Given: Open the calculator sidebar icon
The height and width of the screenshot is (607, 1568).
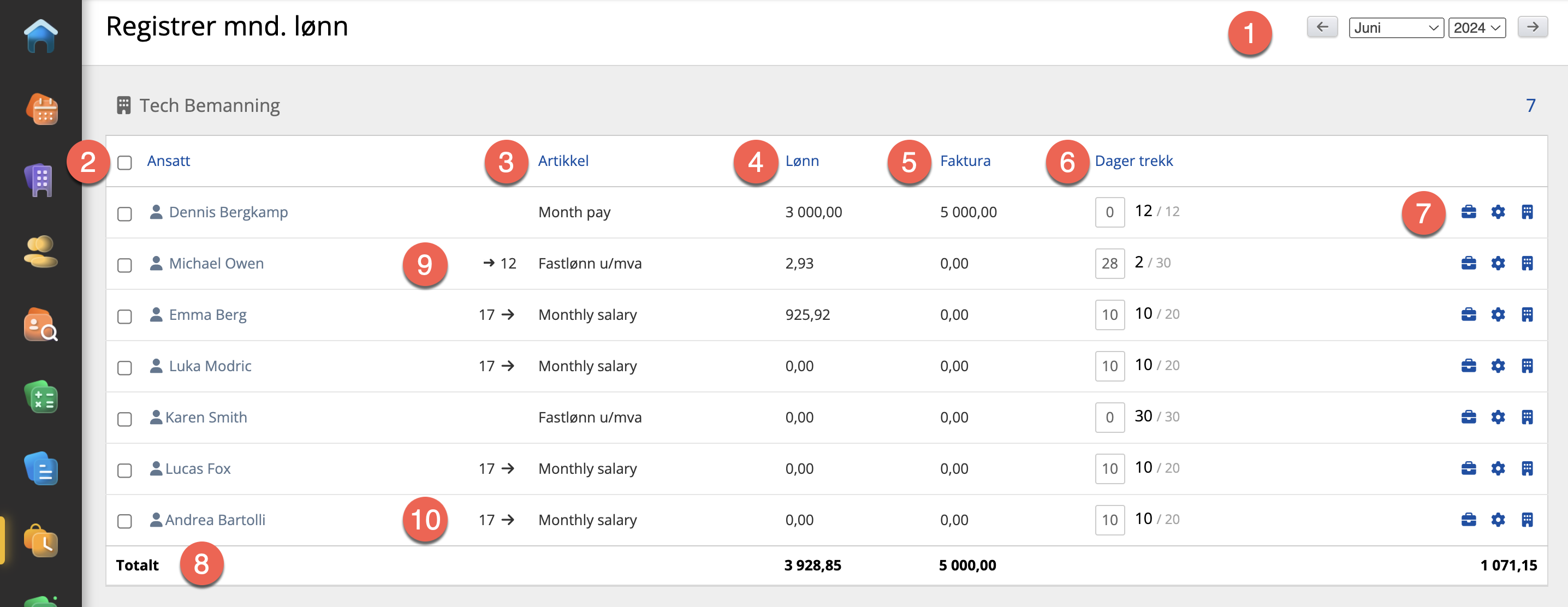Looking at the screenshot, I should click(x=41, y=397).
